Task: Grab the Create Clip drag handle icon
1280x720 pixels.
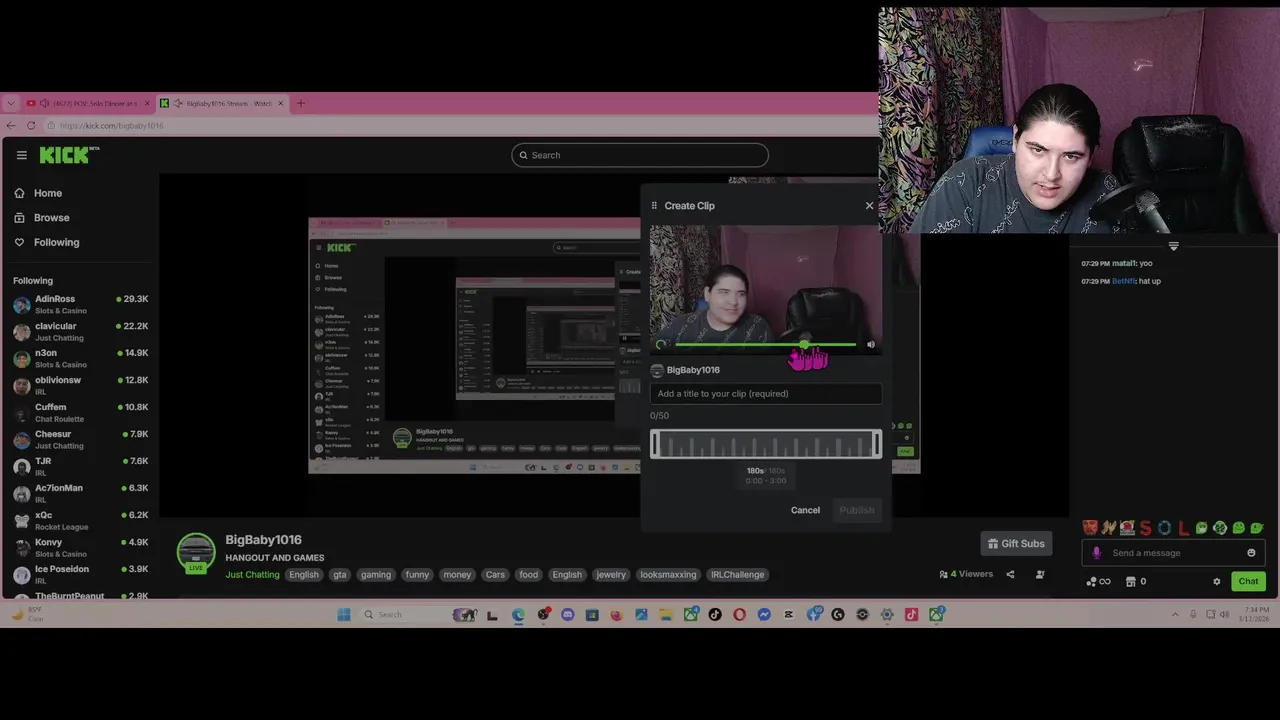Action: coord(654,206)
